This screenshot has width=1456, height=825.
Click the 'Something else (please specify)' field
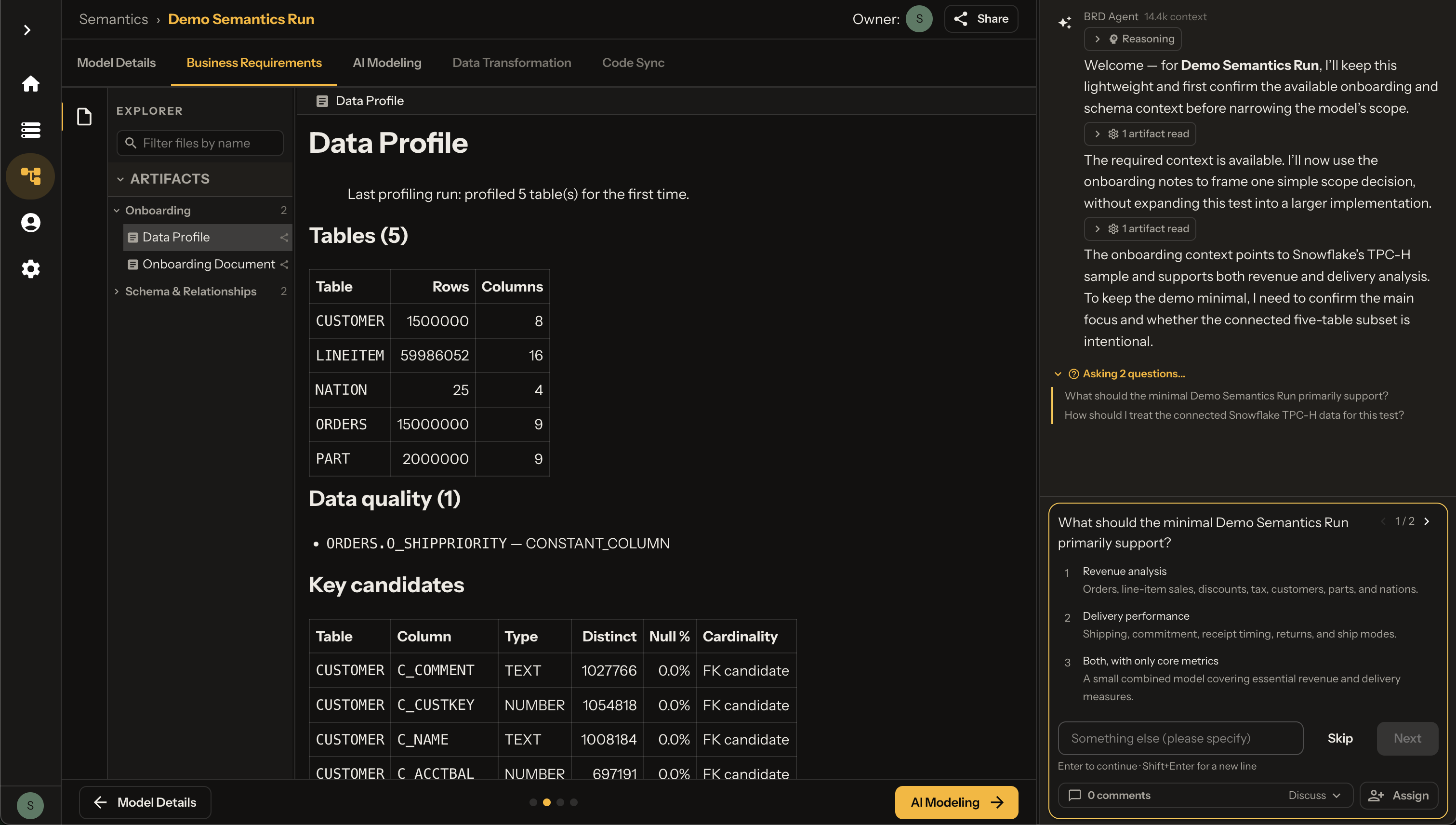point(1181,738)
